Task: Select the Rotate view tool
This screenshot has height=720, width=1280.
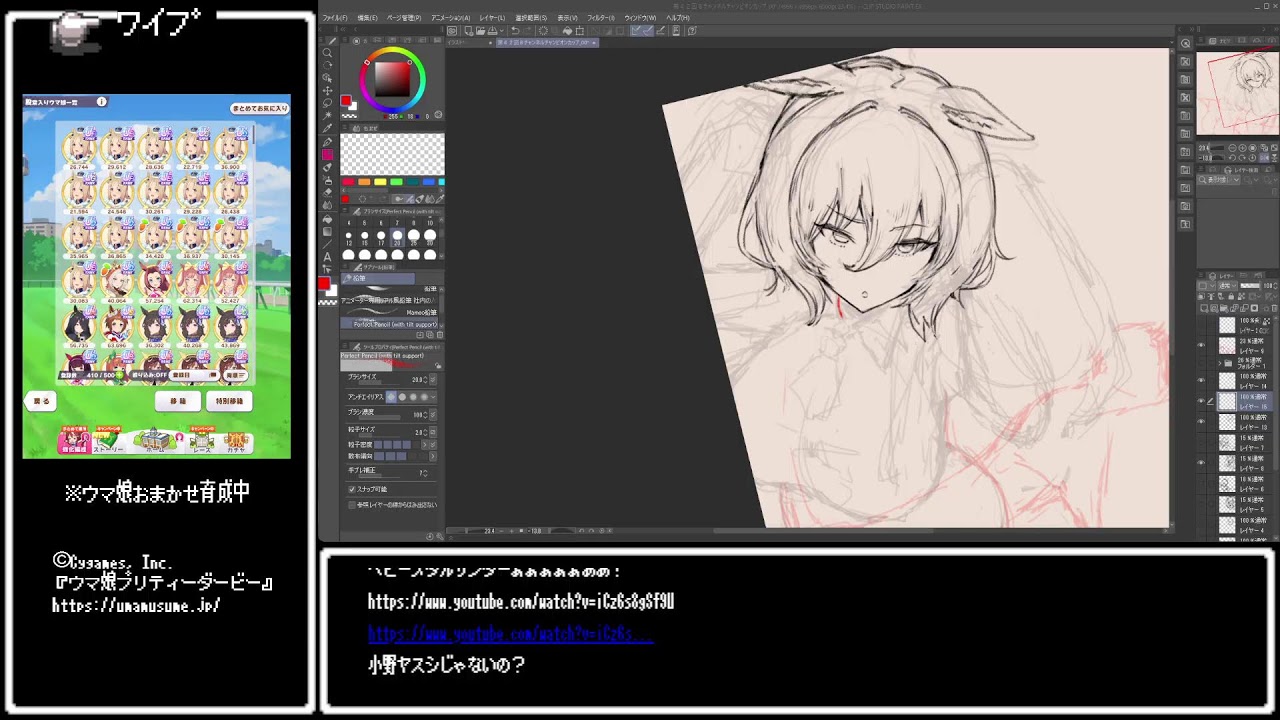Action: point(327,65)
